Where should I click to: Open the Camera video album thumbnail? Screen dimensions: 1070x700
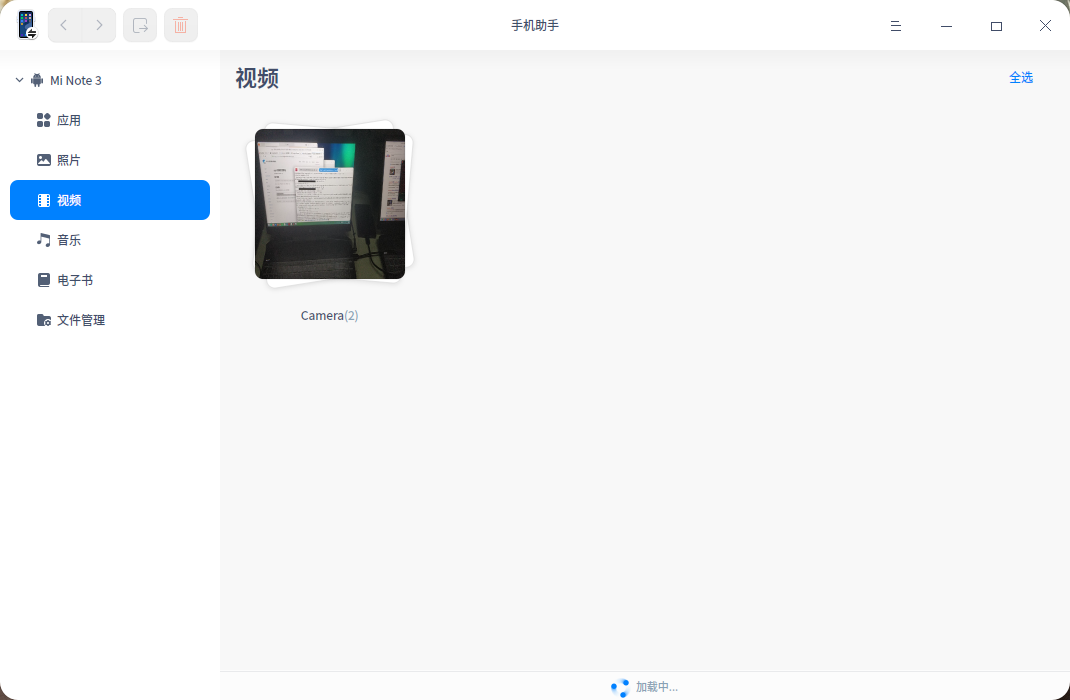pyautogui.click(x=330, y=204)
